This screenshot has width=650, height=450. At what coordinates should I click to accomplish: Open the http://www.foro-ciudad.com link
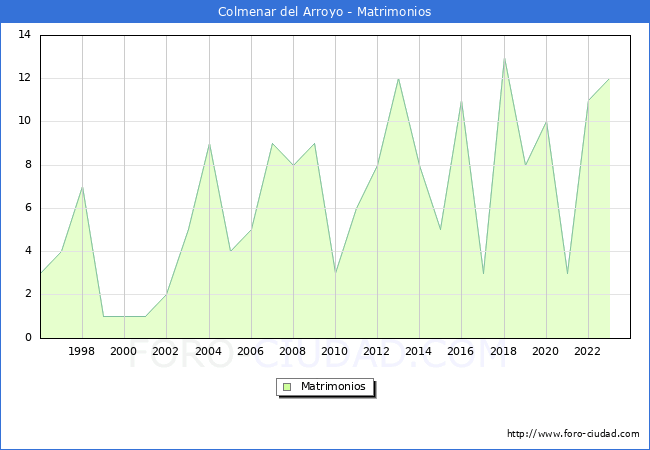click(x=573, y=434)
